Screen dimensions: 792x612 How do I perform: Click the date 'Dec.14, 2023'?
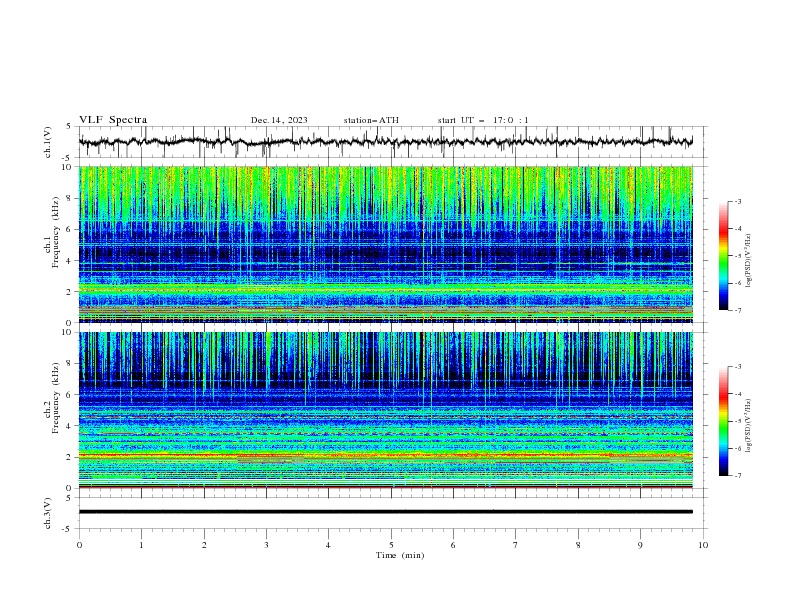click(x=279, y=120)
